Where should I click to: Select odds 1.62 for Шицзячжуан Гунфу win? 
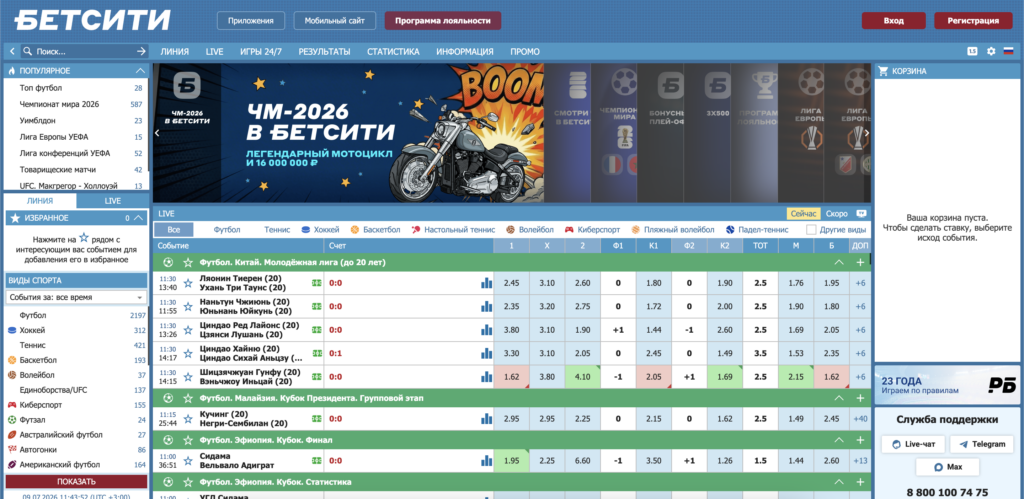512,377
